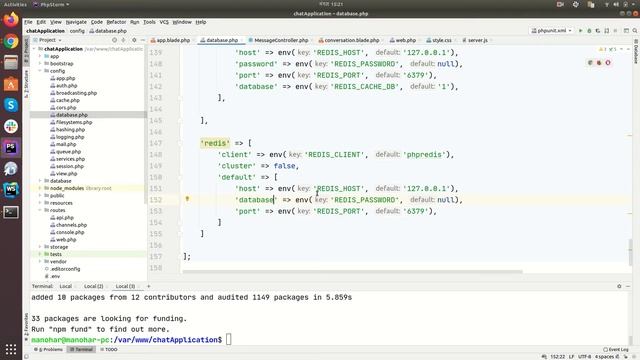Open the VCS menu
This screenshot has width=640, height=360.
164,22
